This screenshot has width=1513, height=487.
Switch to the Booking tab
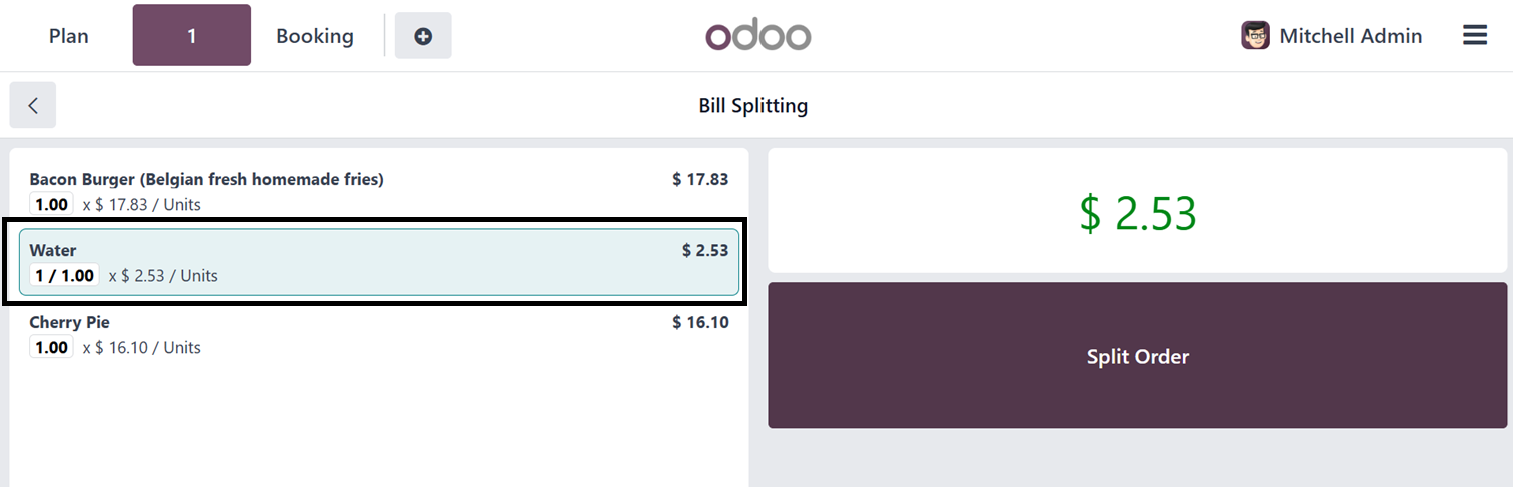tap(315, 36)
